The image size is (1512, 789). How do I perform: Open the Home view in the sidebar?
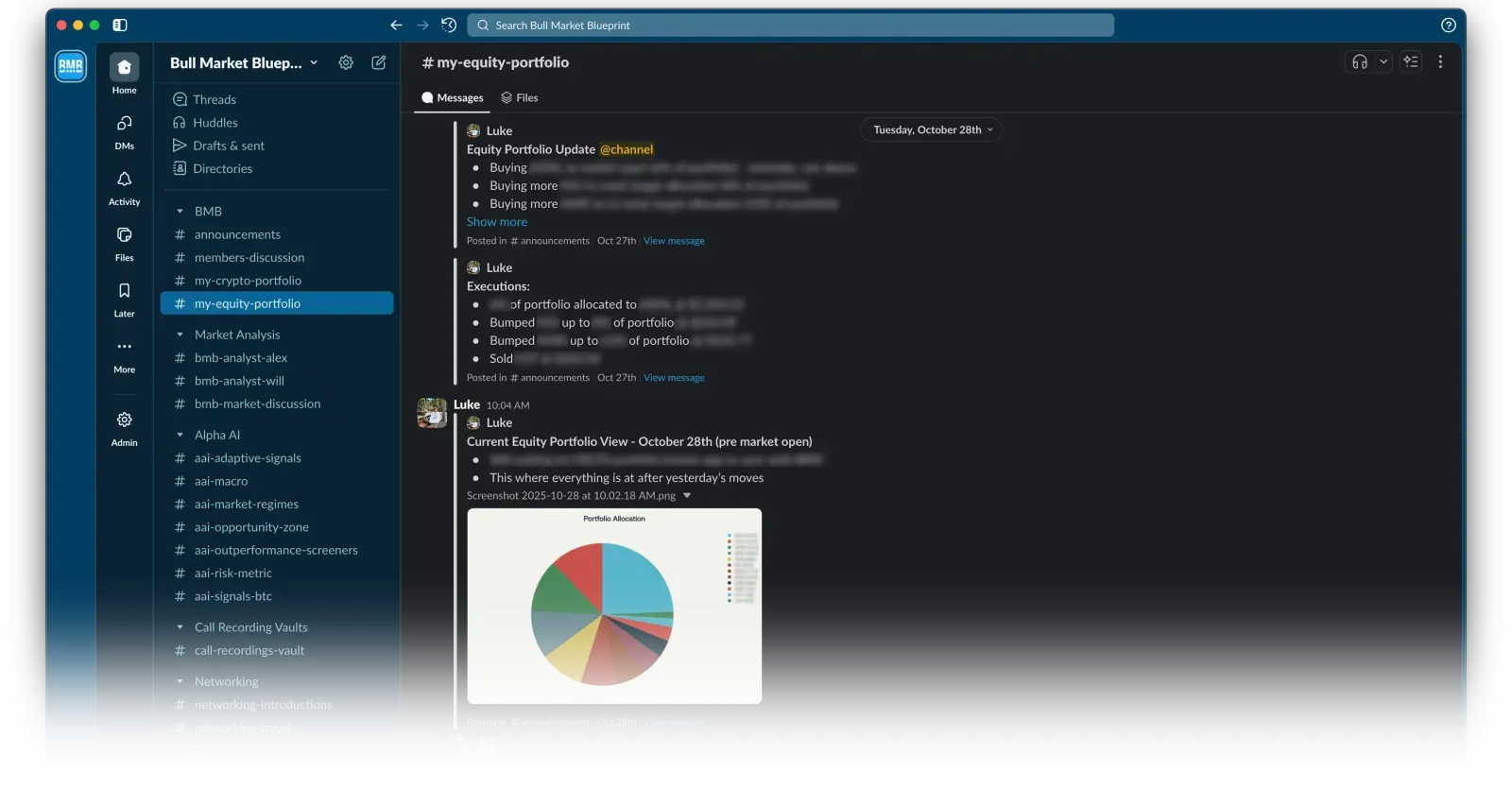pyautogui.click(x=124, y=68)
